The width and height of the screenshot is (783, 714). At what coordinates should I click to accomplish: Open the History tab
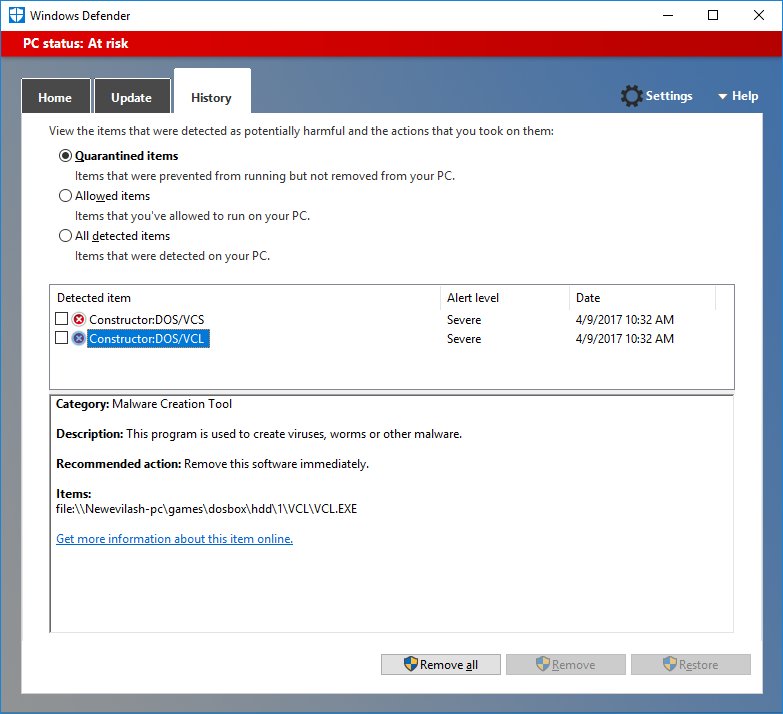click(212, 92)
